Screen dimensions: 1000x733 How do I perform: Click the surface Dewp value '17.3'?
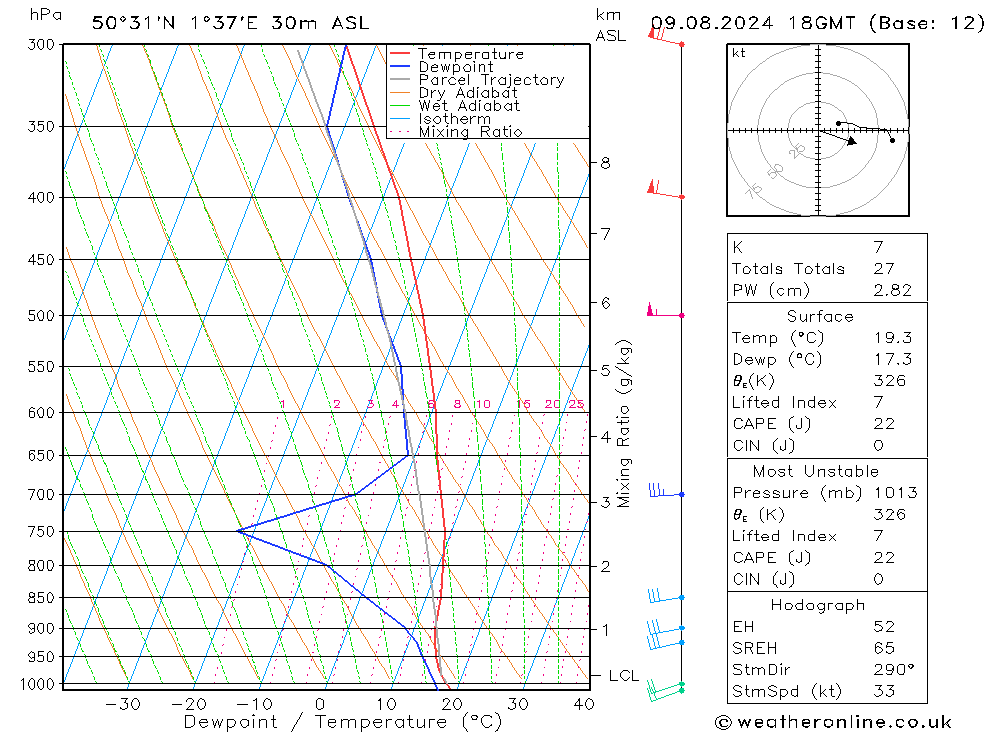coord(893,359)
